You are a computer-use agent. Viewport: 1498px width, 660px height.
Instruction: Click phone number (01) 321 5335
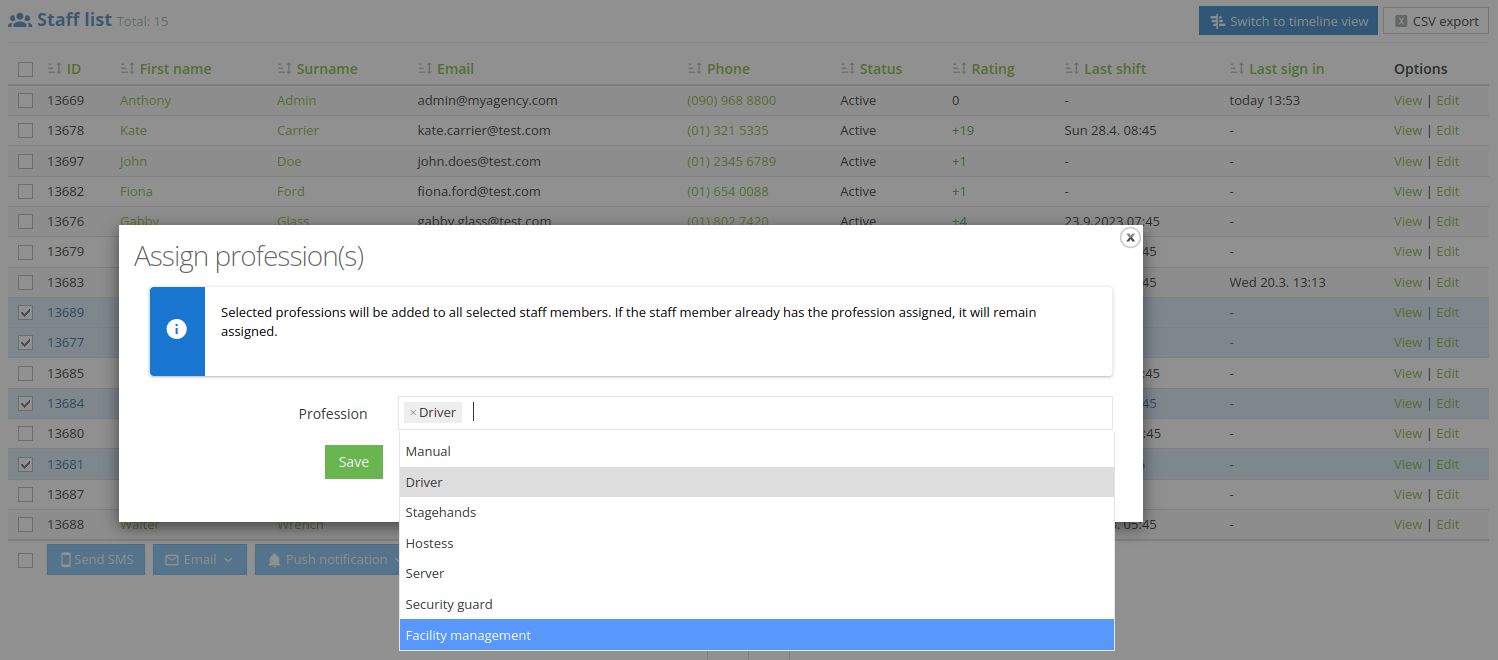point(728,131)
